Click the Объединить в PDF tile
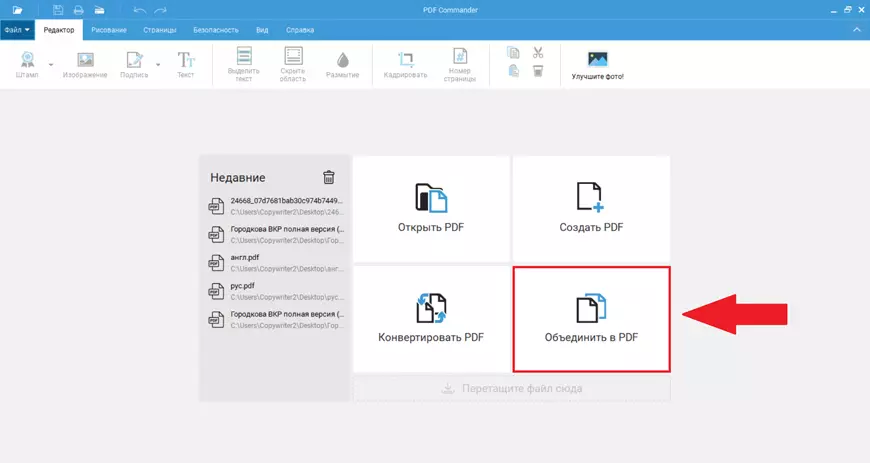Screen dimensions: 870x463 coord(591,319)
